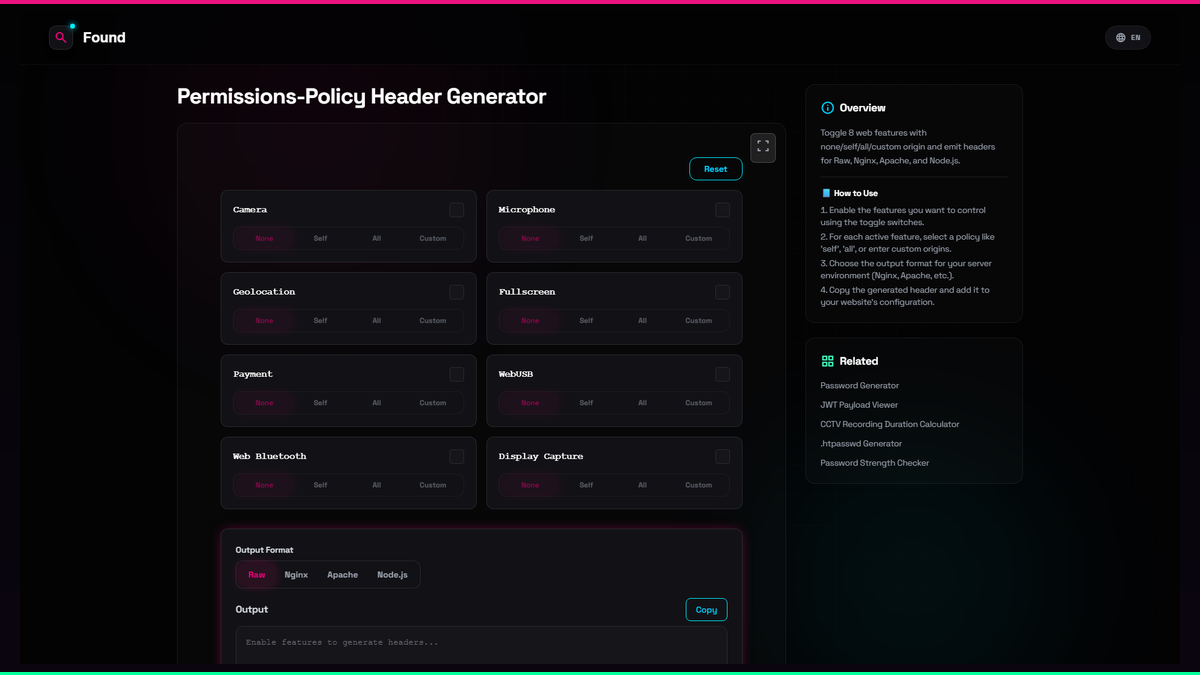The width and height of the screenshot is (1200, 675).
Task: Click the fullscreen expand icon
Action: coord(763,147)
